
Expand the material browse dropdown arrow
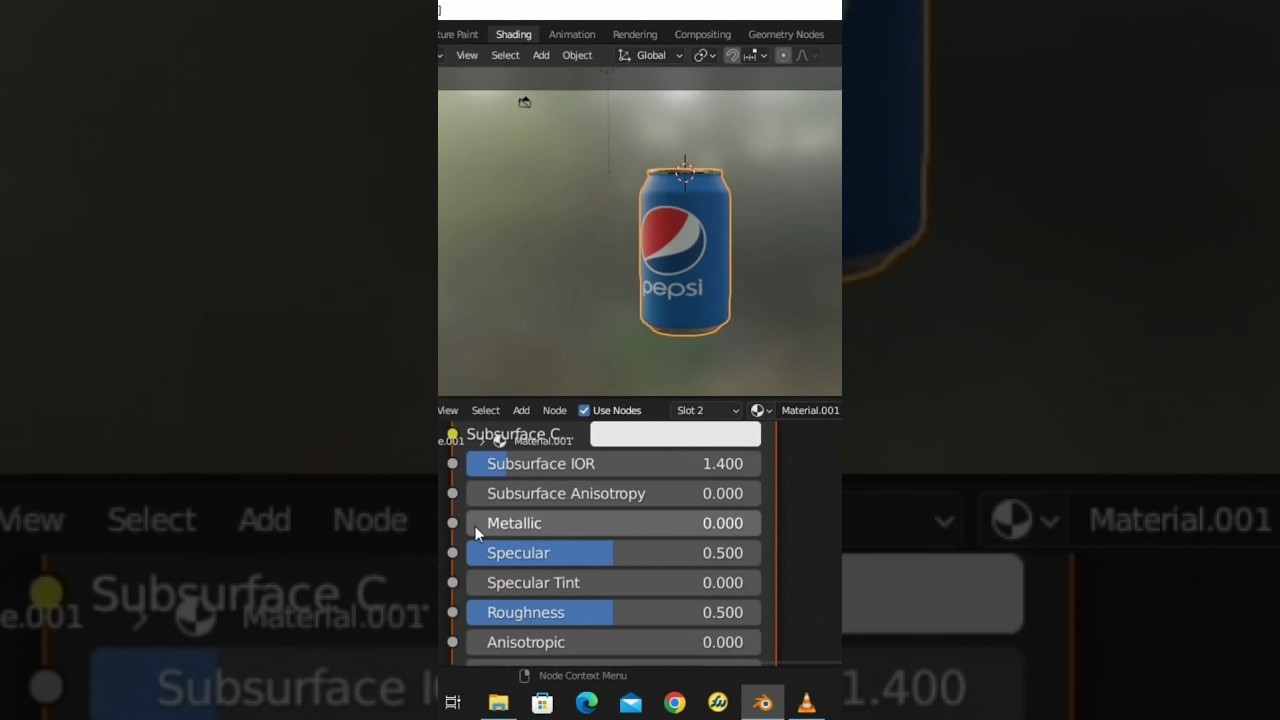tap(769, 410)
